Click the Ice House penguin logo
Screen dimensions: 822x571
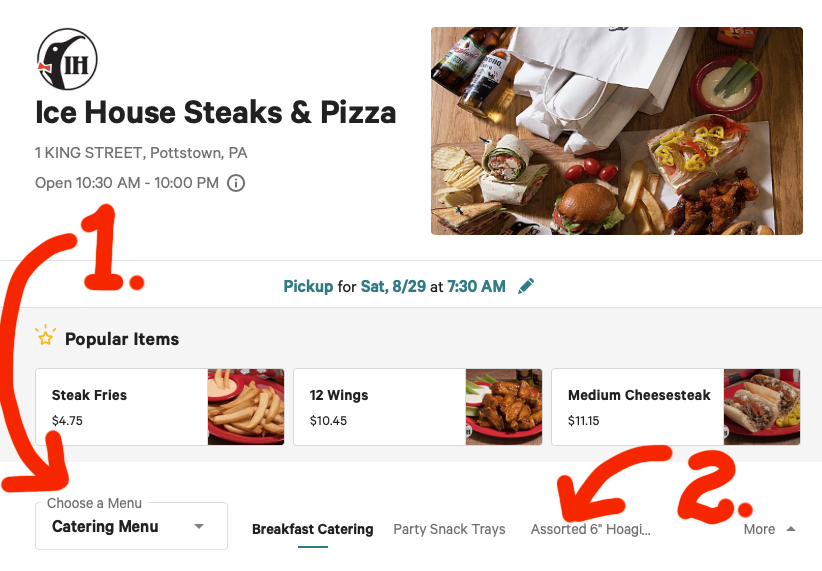pyautogui.click(x=67, y=59)
